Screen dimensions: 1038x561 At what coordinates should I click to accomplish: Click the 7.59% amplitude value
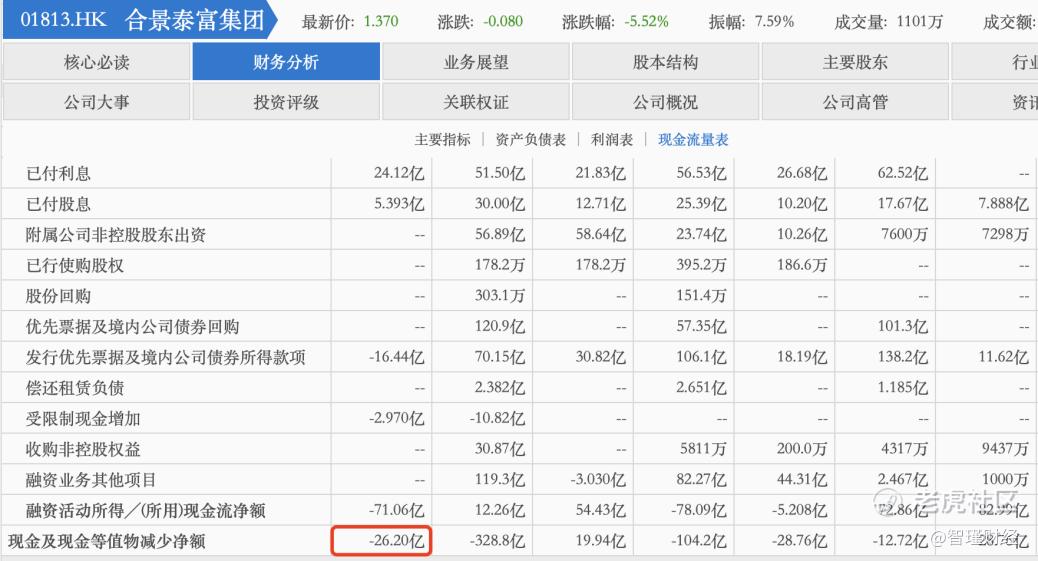(774, 21)
